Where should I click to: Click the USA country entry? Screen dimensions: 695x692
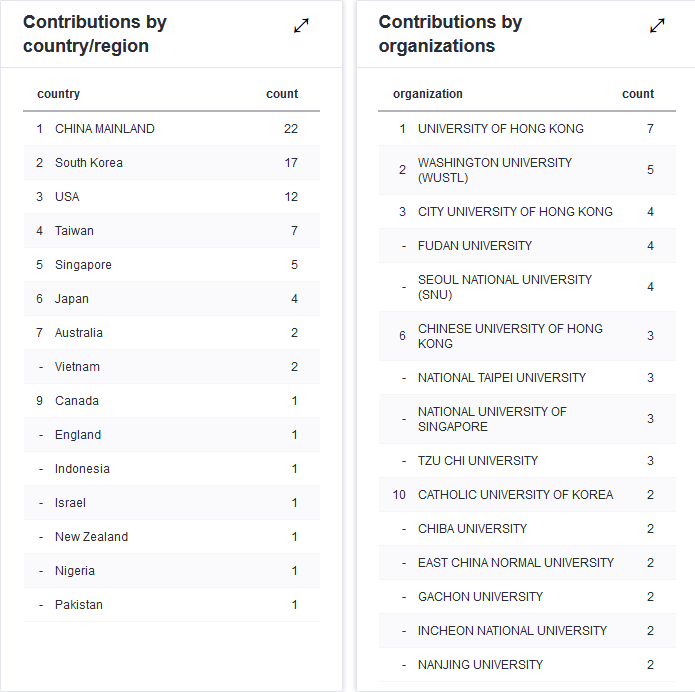(67, 197)
